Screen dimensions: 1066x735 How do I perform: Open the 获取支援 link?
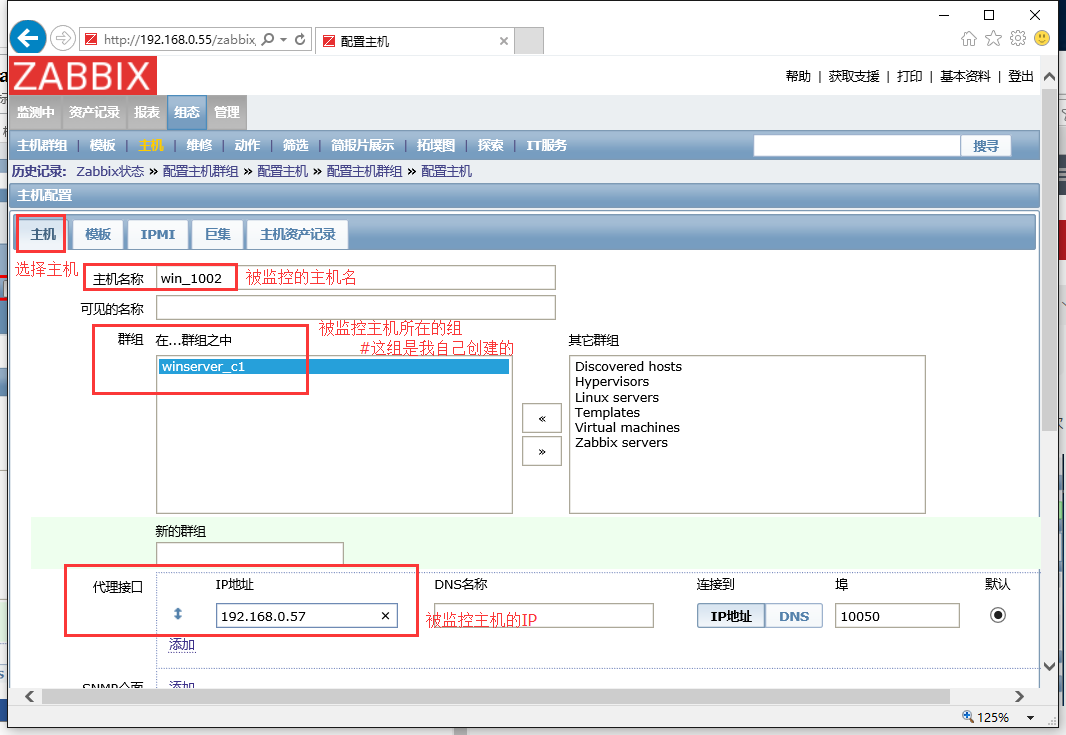click(x=854, y=76)
